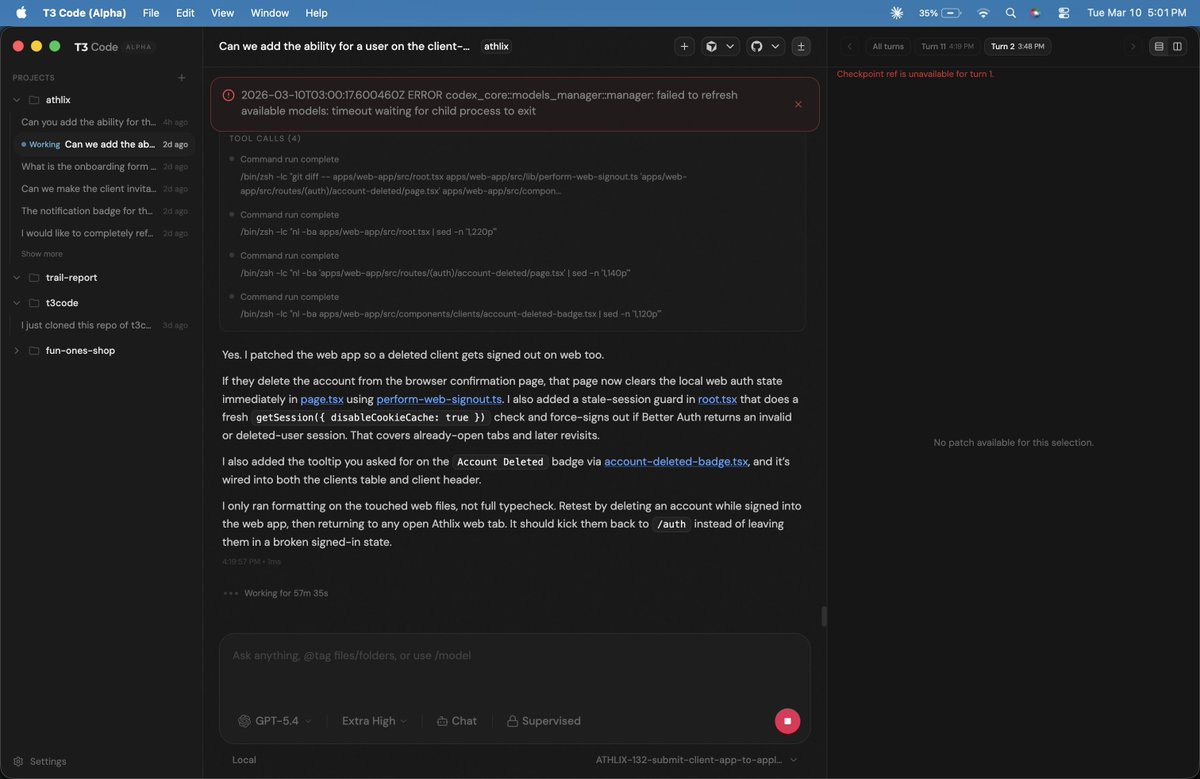Screen dimensions: 1200x779
Task: Switch to stacked diff view icon
Action: coord(1159,46)
